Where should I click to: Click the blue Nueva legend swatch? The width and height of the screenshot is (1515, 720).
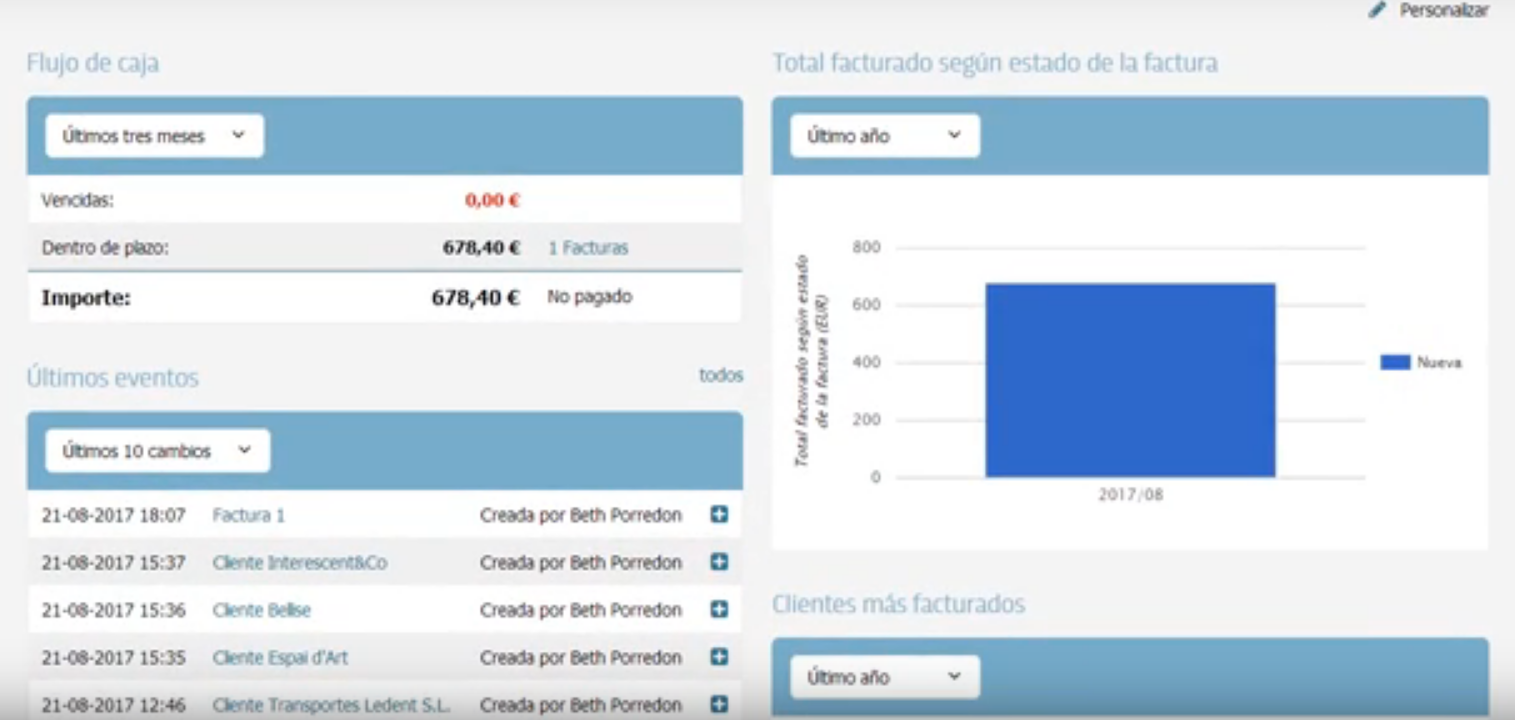pos(1394,363)
